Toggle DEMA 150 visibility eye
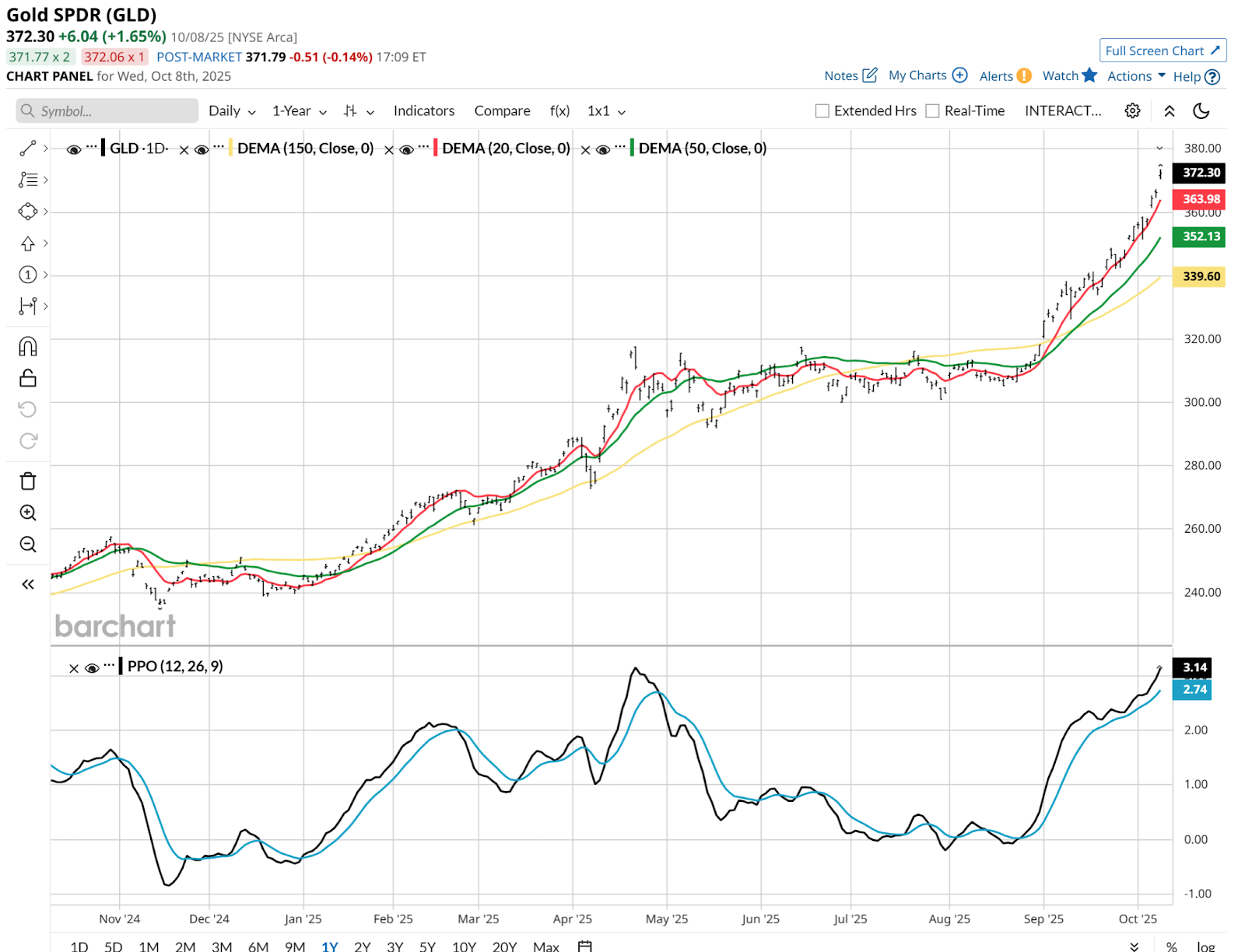Screen dimensions: 1245x952 point(202,149)
